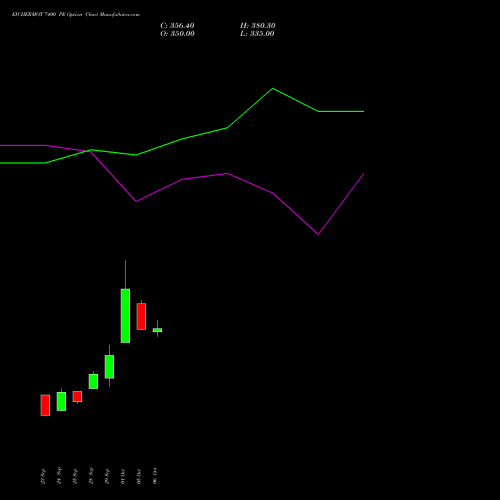The image size is (500, 500).
Task: Click the open value O: 350.00
Action: [177, 34]
